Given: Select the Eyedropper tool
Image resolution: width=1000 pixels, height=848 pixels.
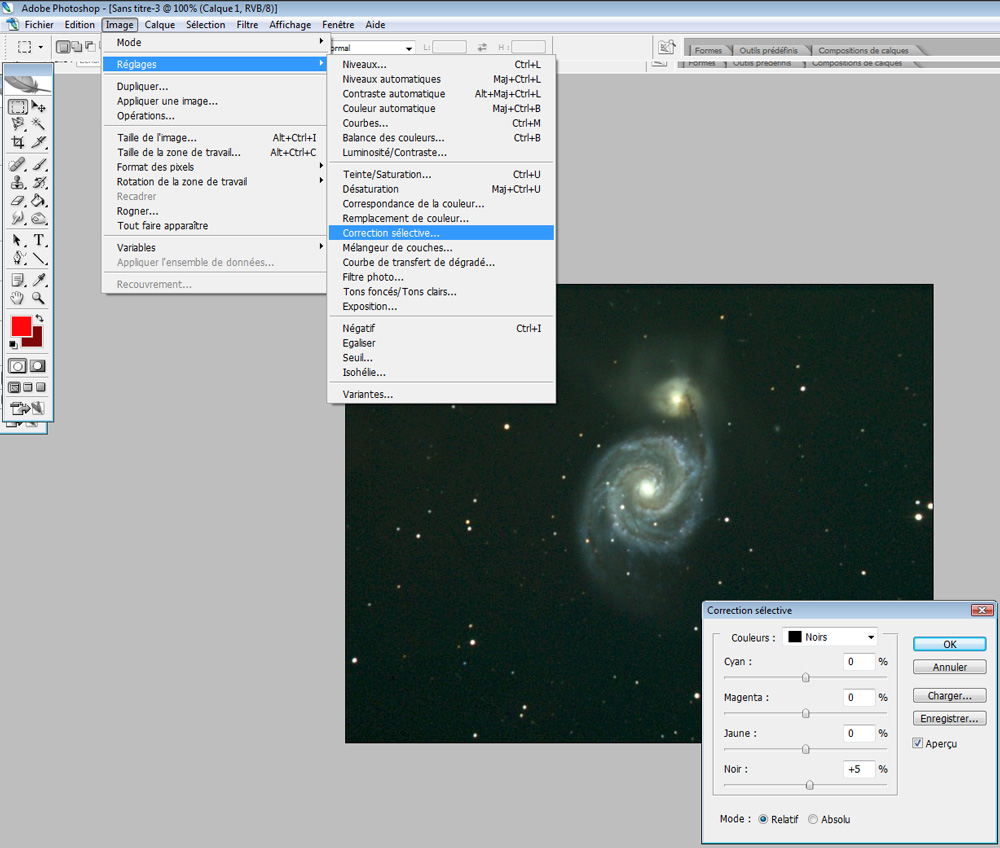Looking at the screenshot, I should (39, 279).
